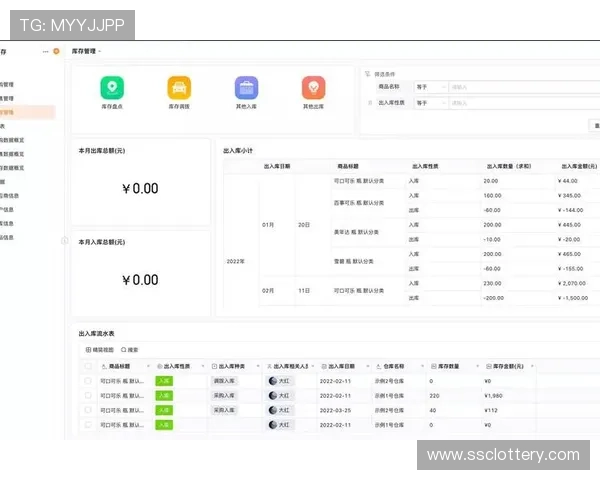Open the green 库存盘点 stock-count icon
Screen dimensions: 600x480
tap(112, 87)
